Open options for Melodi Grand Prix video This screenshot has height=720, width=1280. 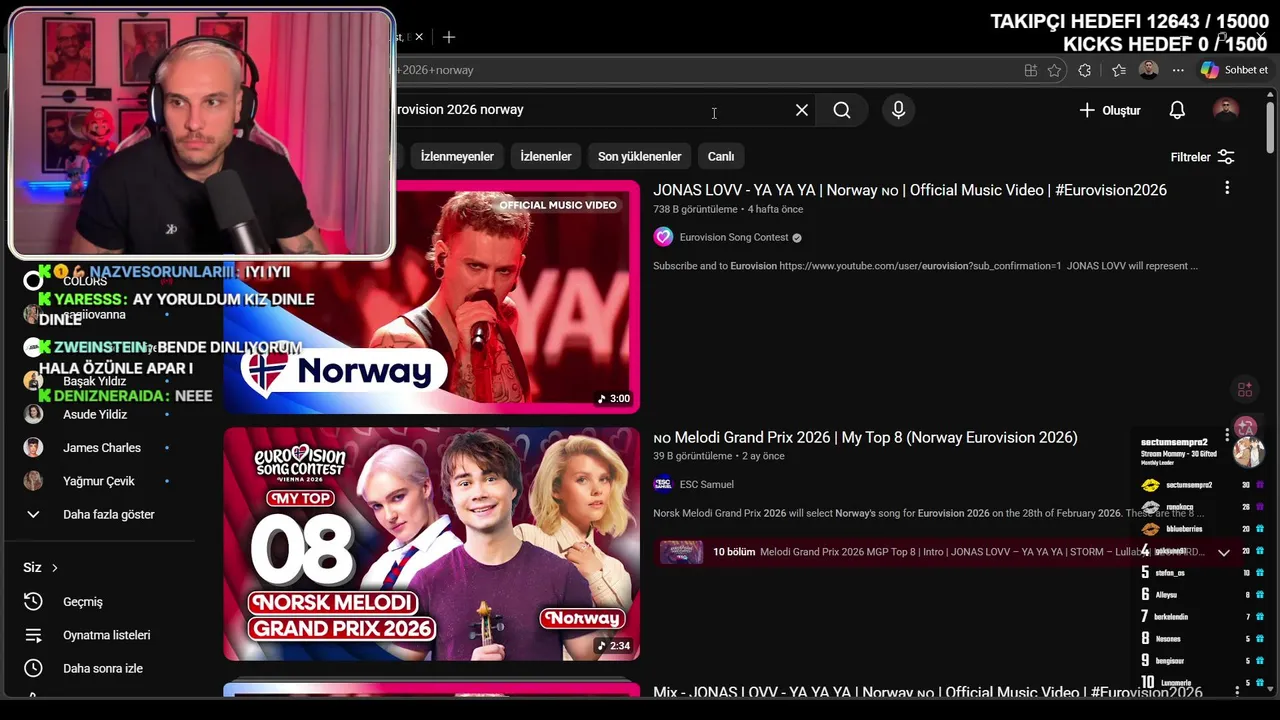[x=1227, y=436]
